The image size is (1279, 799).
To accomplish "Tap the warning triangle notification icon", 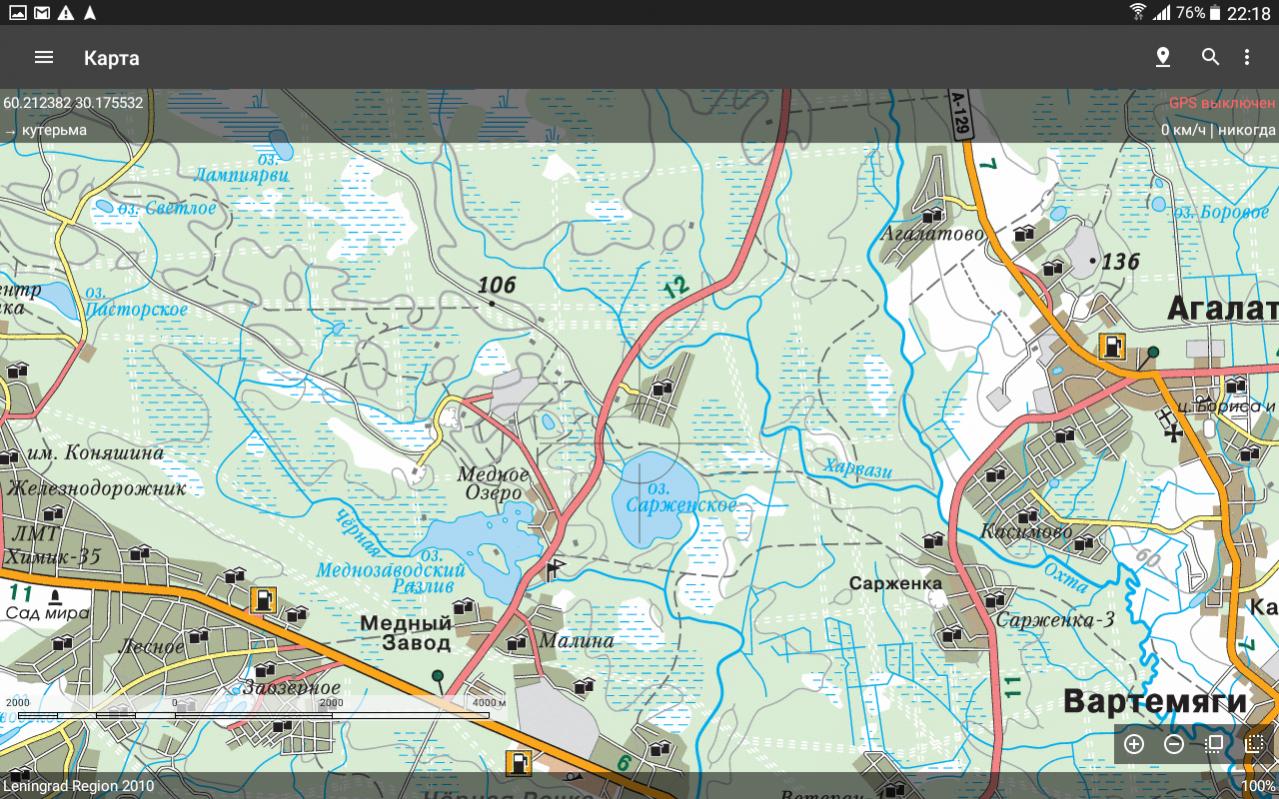I will (66, 12).
